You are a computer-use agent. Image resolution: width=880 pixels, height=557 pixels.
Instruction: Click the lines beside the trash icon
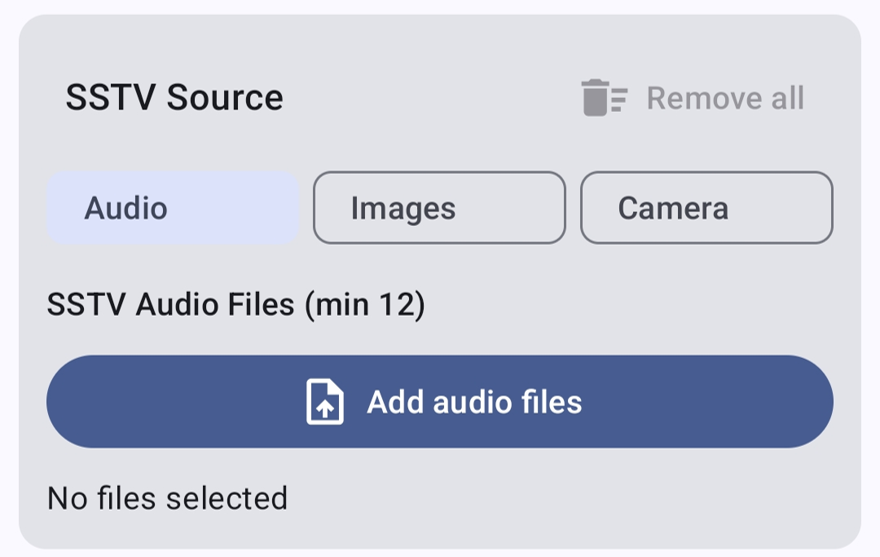coord(620,99)
